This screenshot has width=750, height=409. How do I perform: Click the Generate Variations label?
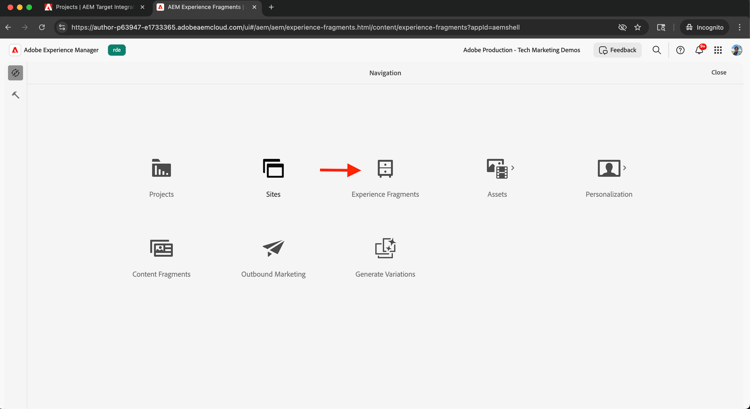pyautogui.click(x=385, y=274)
